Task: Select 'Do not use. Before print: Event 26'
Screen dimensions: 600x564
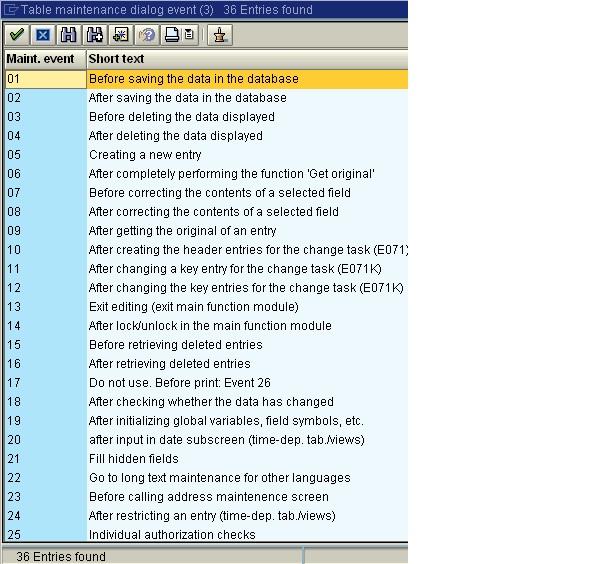Action: pyautogui.click(x=248, y=383)
